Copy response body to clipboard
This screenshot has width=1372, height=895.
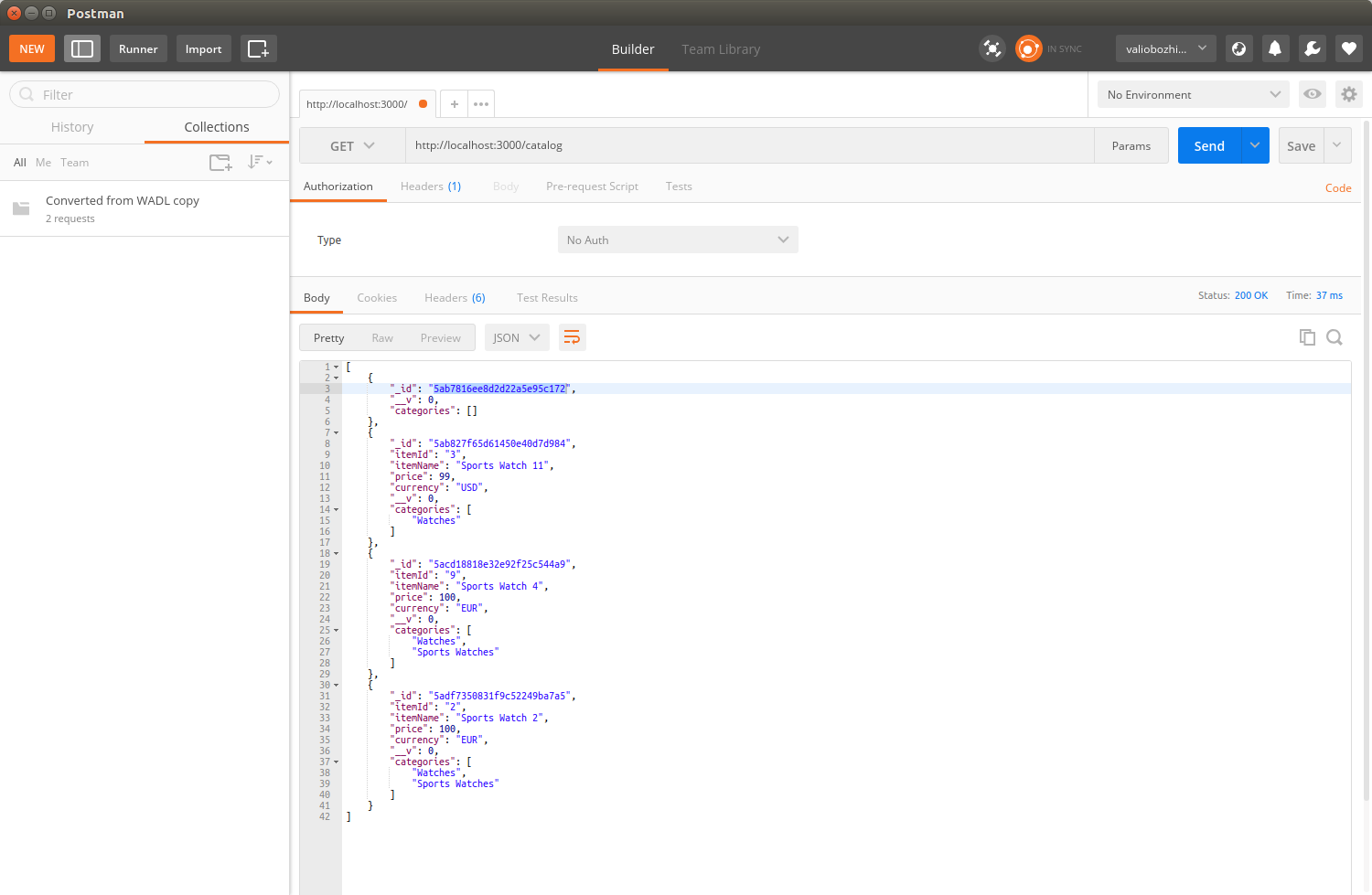[x=1307, y=337]
